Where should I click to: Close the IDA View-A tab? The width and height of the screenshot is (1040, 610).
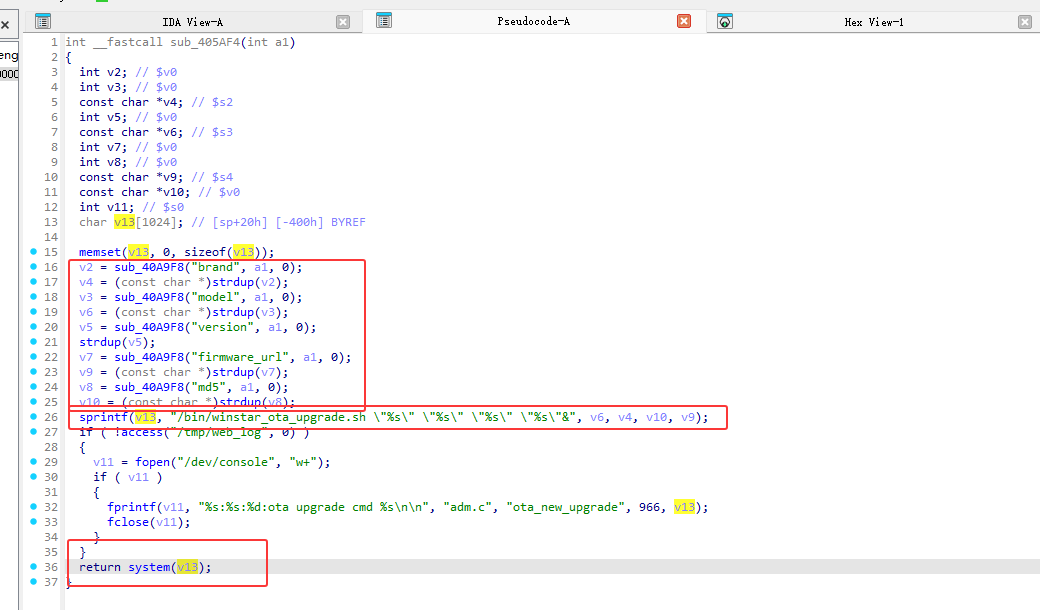click(x=343, y=21)
